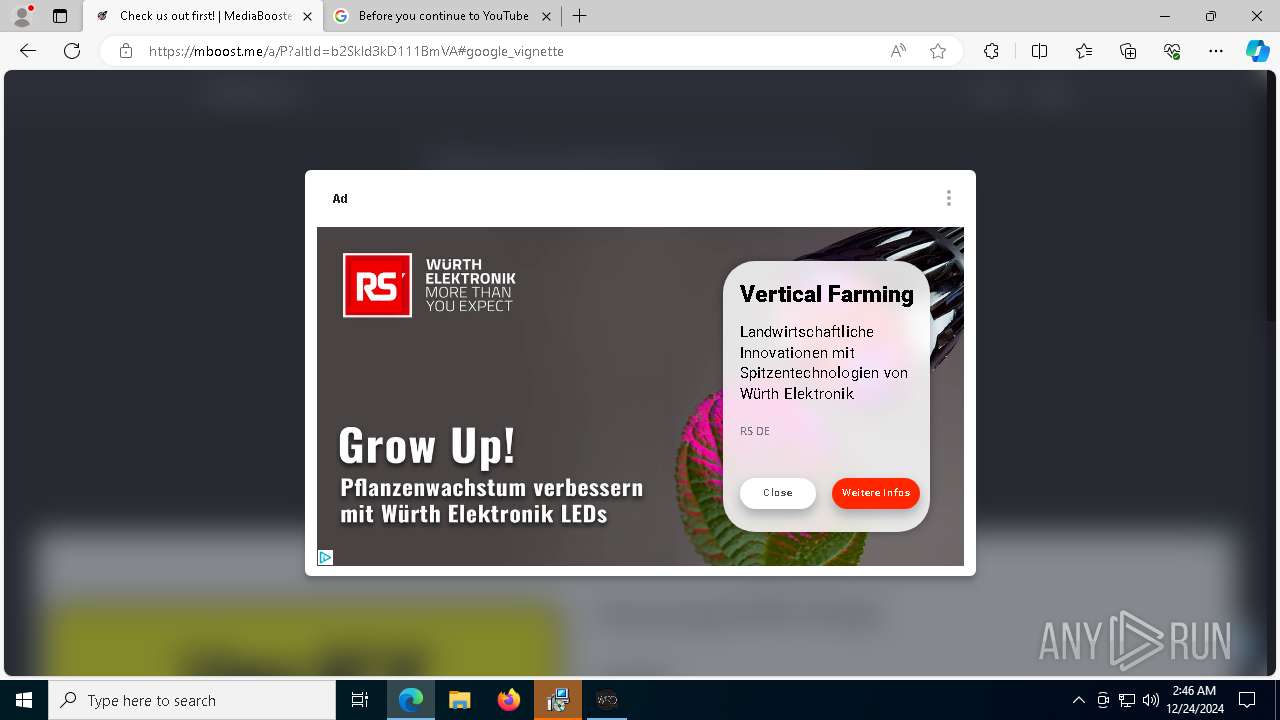
Task: Open a new browser tab
Action: pyautogui.click(x=580, y=16)
